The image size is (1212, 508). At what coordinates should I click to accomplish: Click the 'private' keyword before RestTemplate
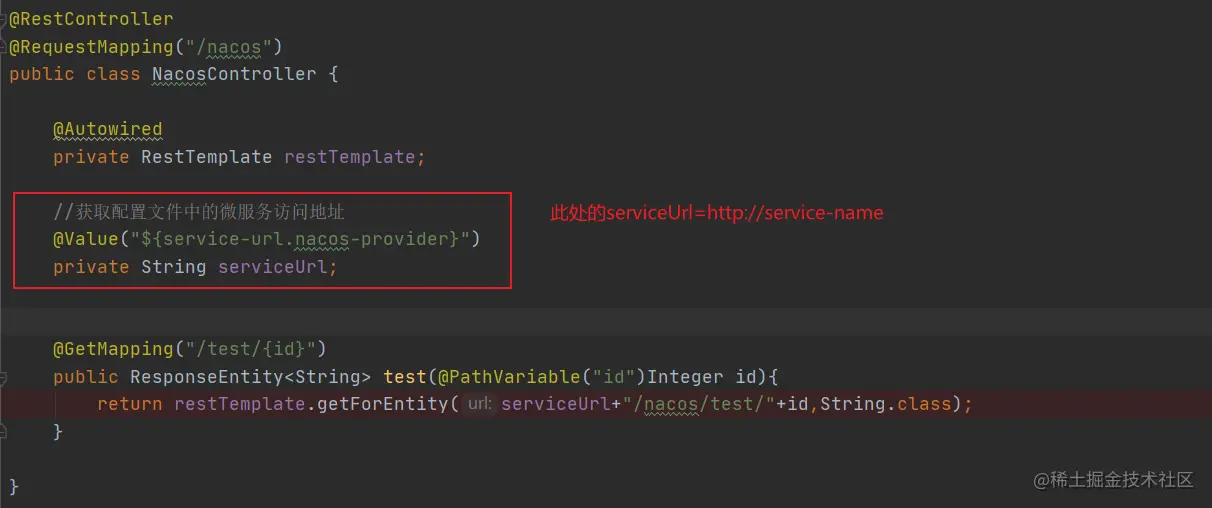pos(91,157)
